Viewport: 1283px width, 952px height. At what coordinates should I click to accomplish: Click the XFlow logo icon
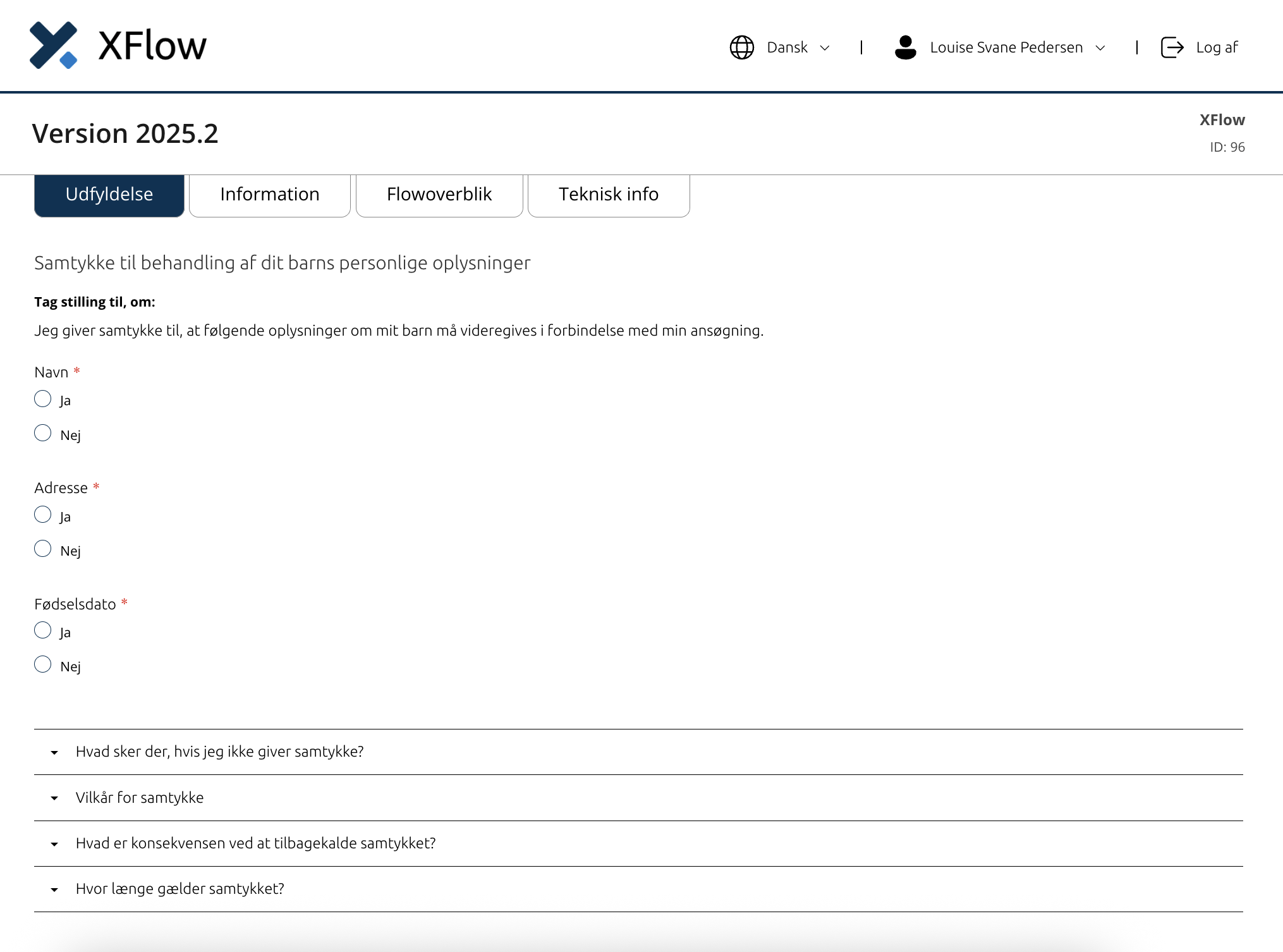coord(54,46)
